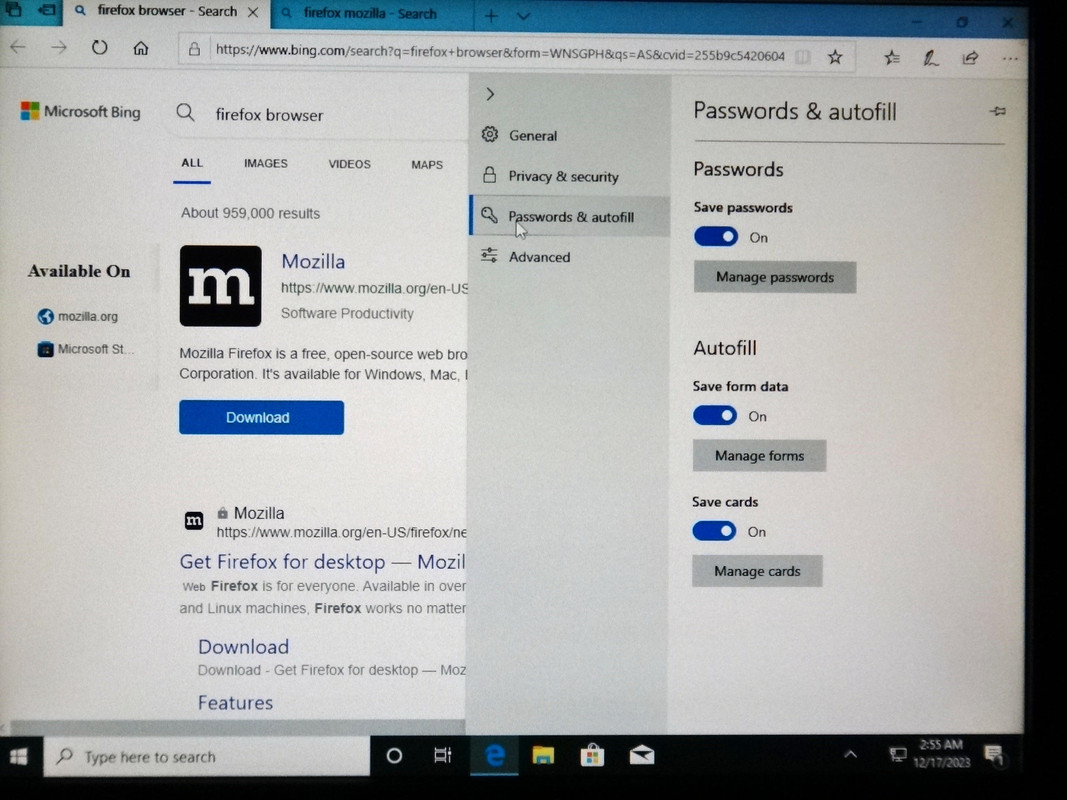Click the horizontal scrollbar of the page

pos(238,727)
